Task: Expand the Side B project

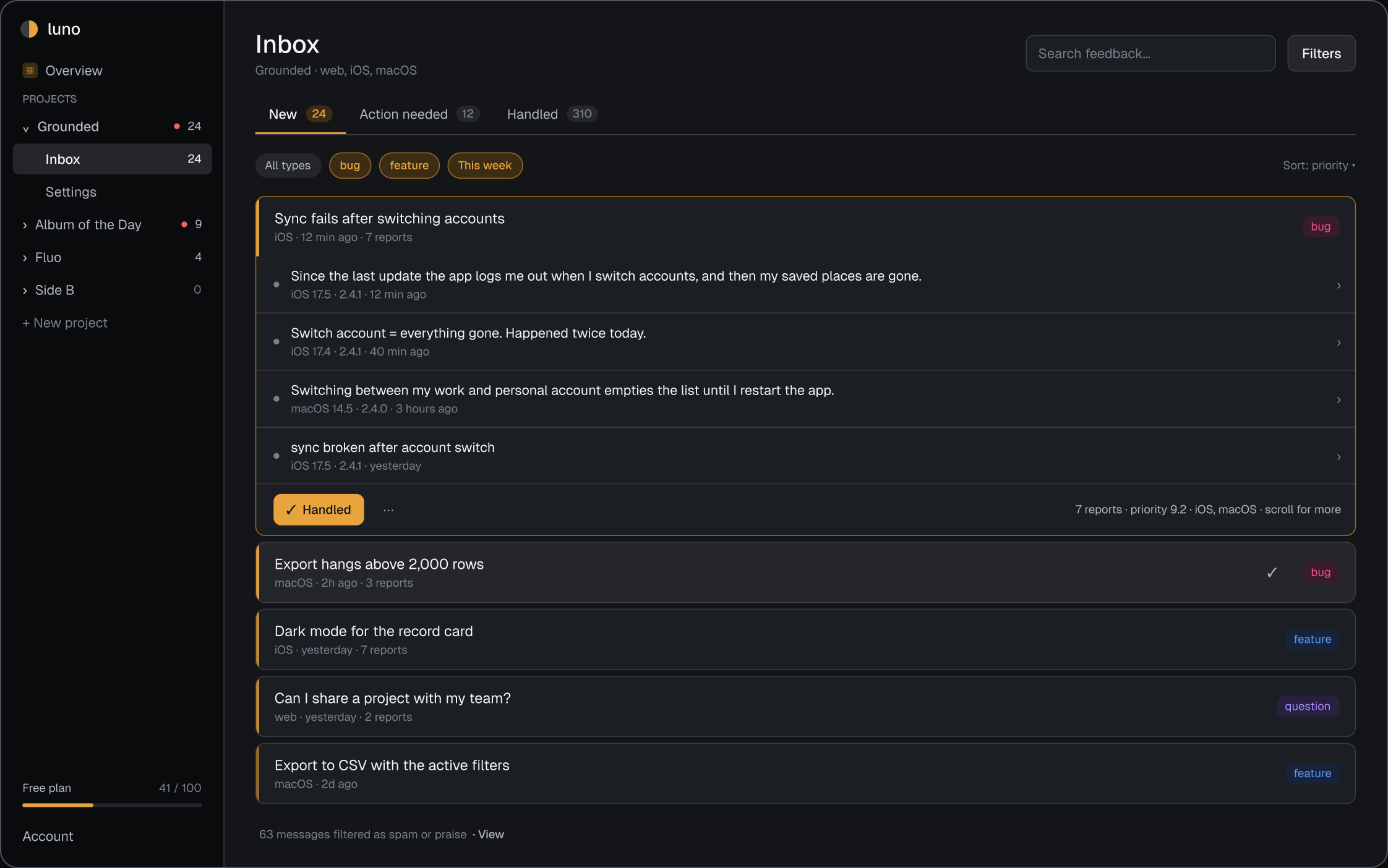Action: click(x=25, y=291)
